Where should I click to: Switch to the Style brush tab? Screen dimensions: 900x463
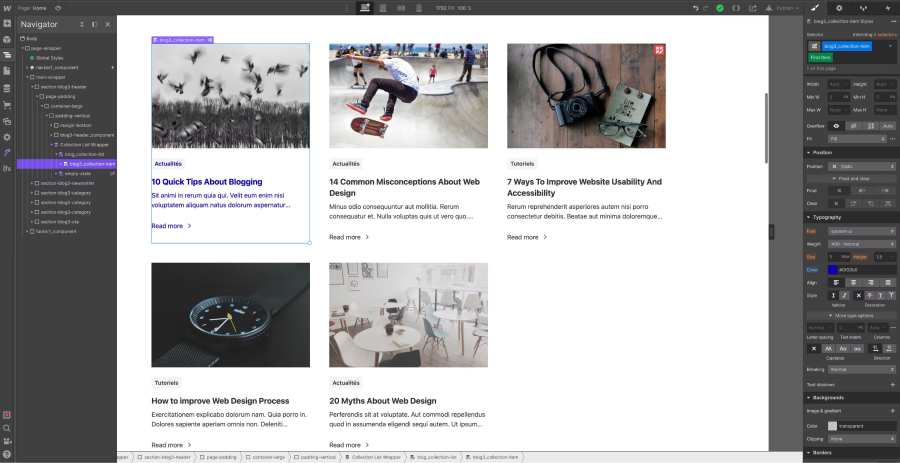click(814, 8)
